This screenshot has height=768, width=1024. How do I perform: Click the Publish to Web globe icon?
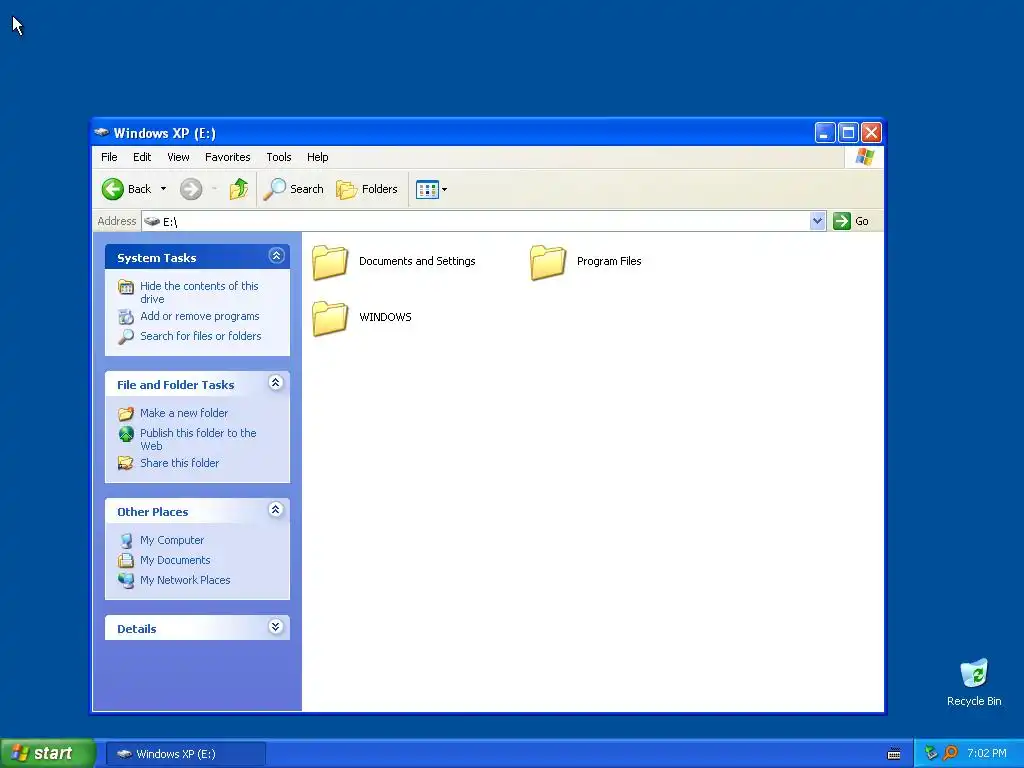(126, 434)
